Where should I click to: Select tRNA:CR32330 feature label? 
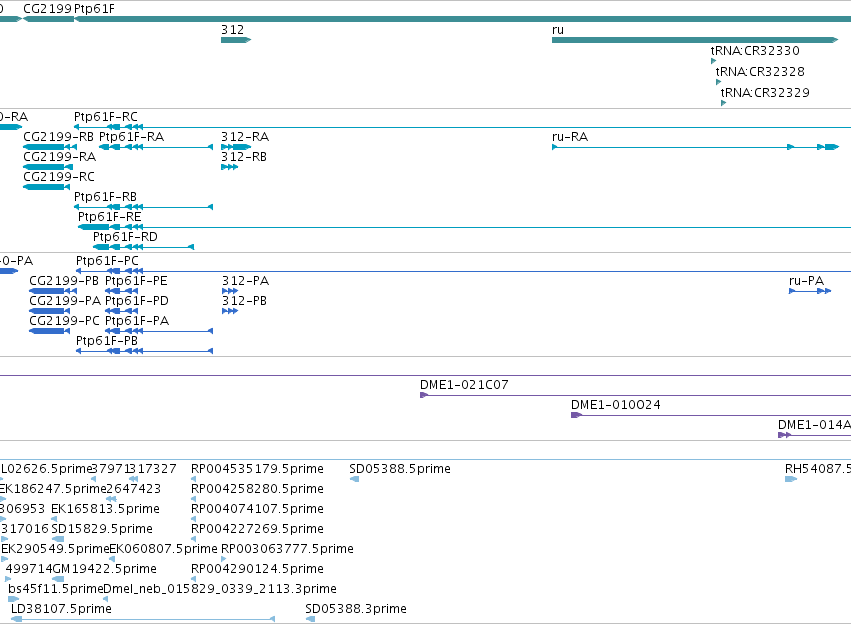click(755, 50)
